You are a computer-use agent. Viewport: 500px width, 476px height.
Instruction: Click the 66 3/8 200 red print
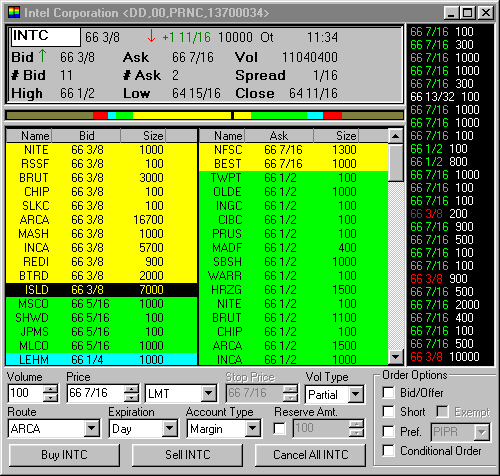click(439, 214)
